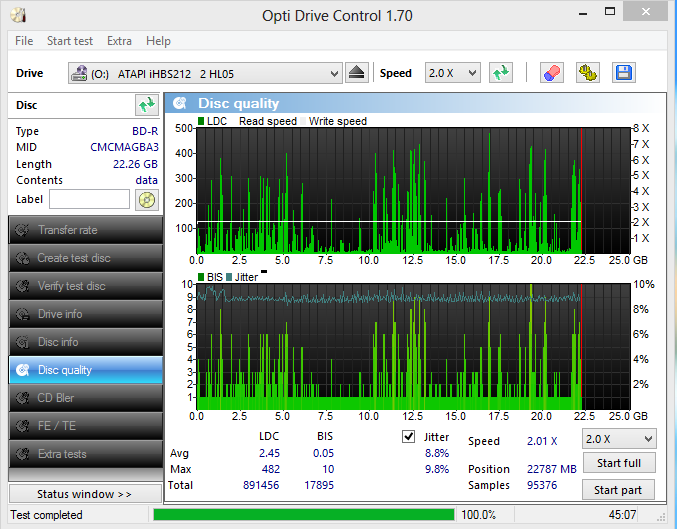Viewport: 677px width, 529px height.
Task: Click Disc info sidebar icon
Action: point(22,342)
